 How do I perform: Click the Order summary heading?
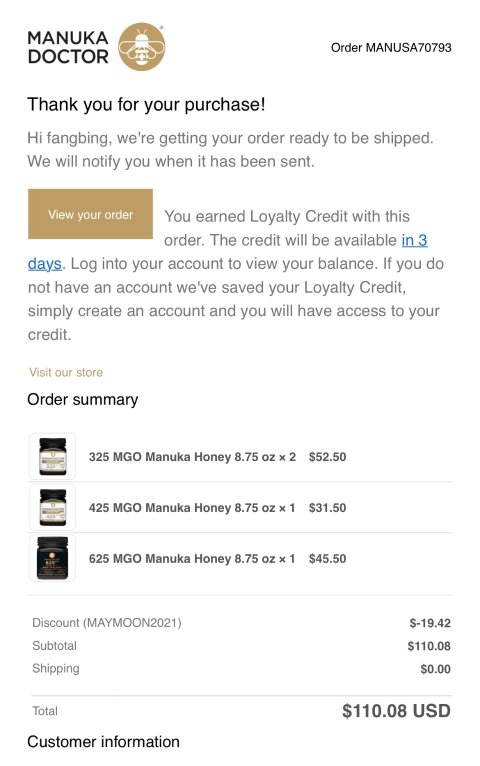[83, 399]
